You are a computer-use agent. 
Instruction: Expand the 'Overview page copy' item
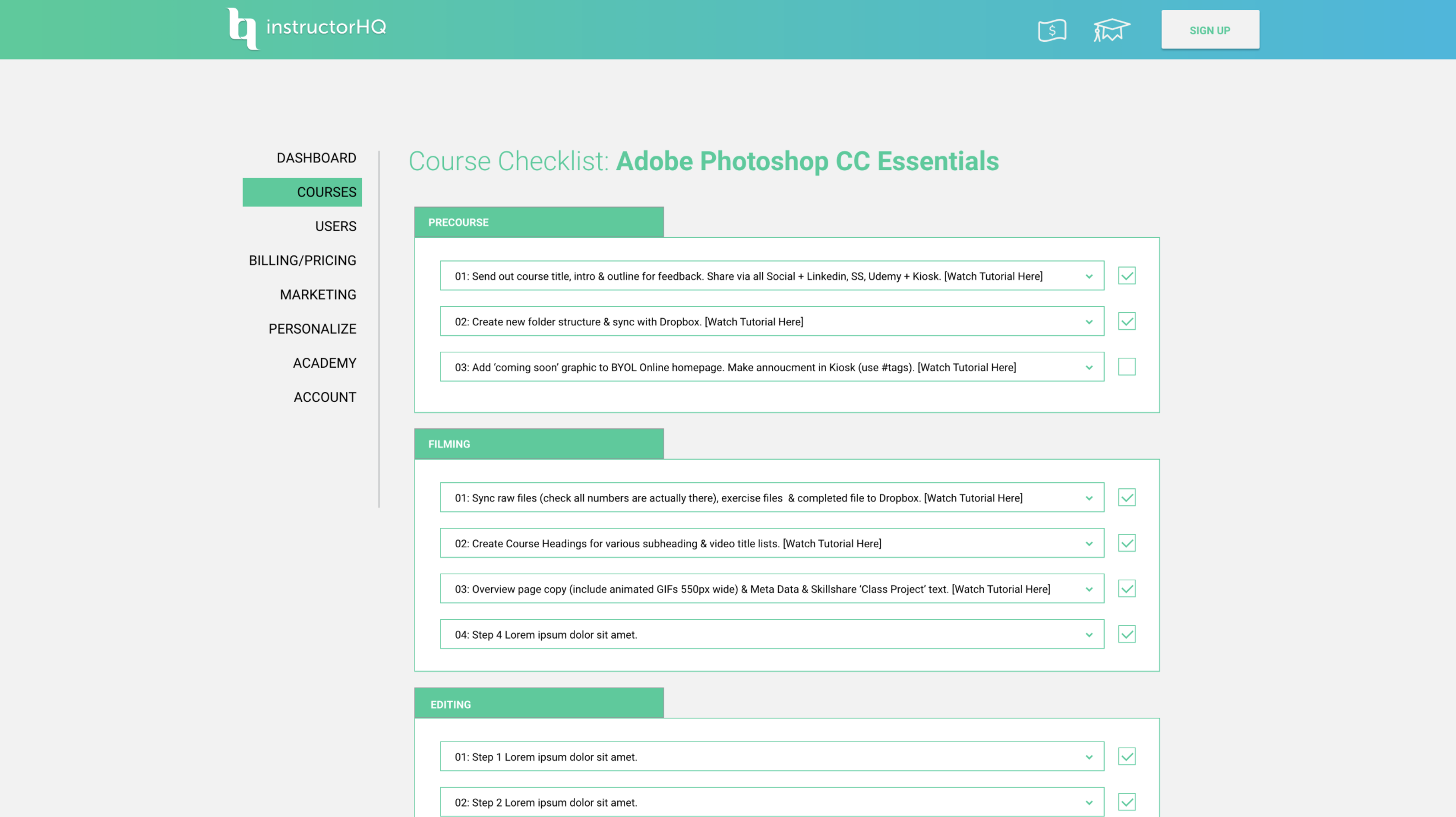coord(1090,588)
